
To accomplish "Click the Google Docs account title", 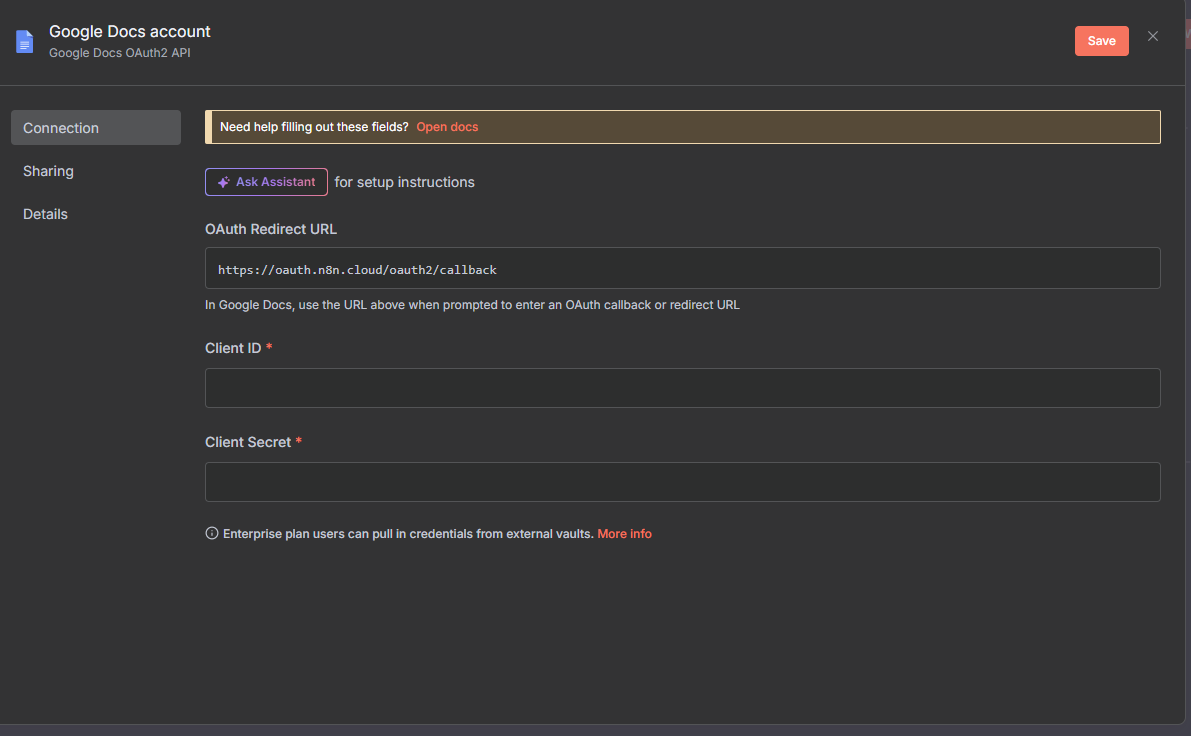I will [130, 31].
